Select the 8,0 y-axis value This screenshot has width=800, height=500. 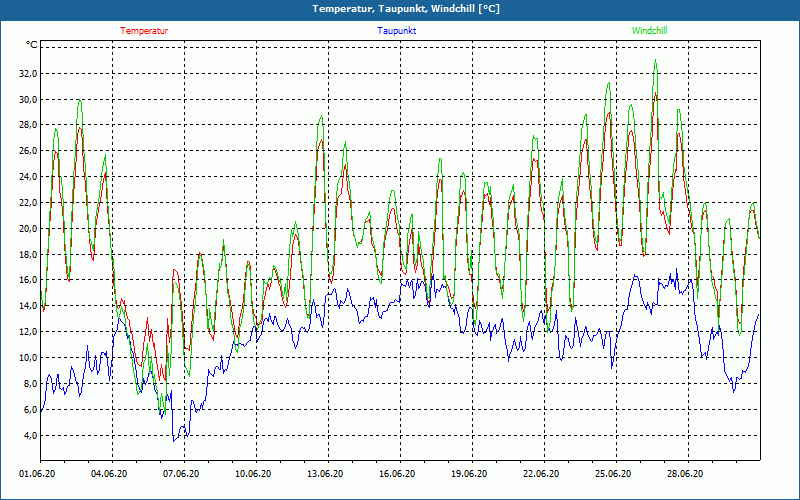click(30, 384)
